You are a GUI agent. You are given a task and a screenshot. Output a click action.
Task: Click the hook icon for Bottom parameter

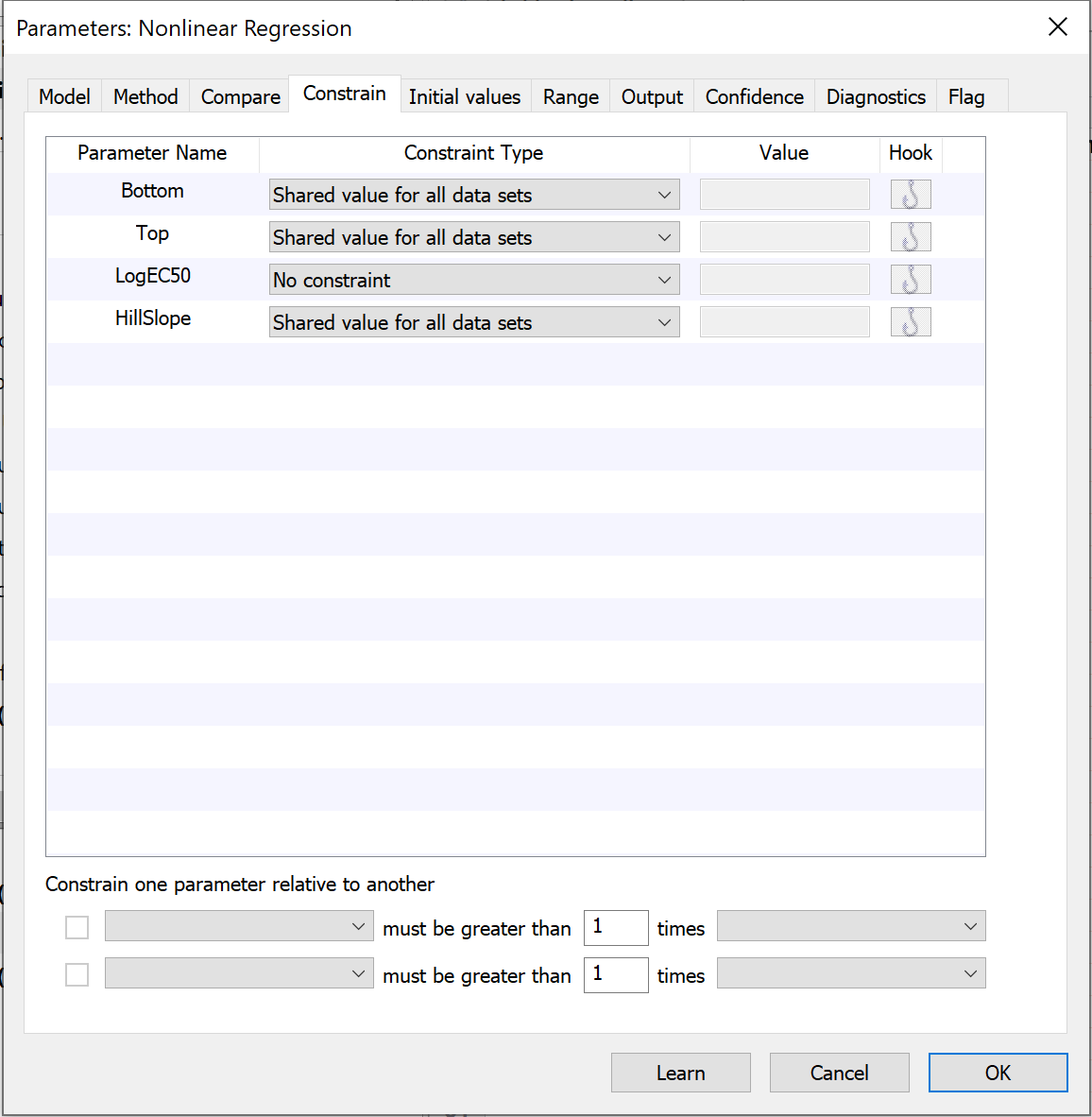tap(911, 195)
